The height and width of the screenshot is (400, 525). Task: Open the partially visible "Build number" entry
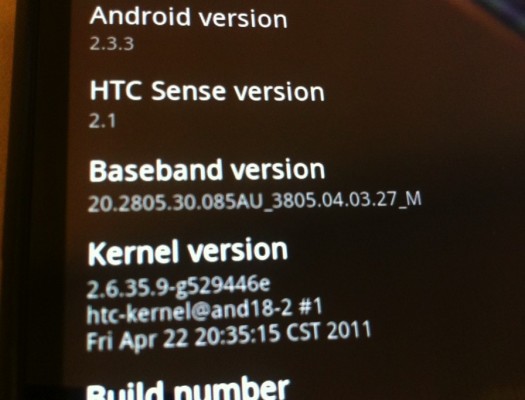point(188,389)
